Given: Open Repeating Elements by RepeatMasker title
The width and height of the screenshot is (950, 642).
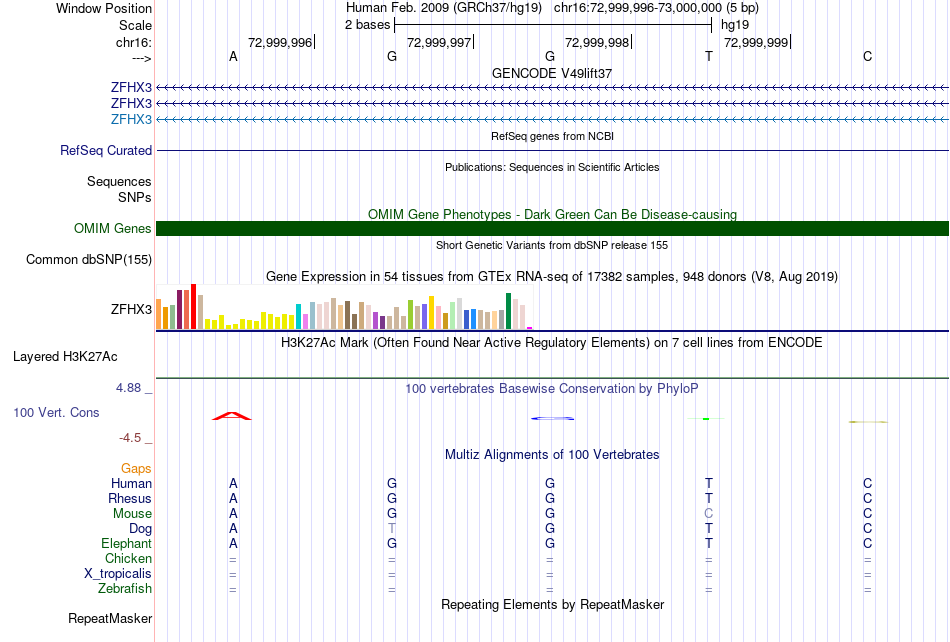Looking at the screenshot, I should click(552, 604).
